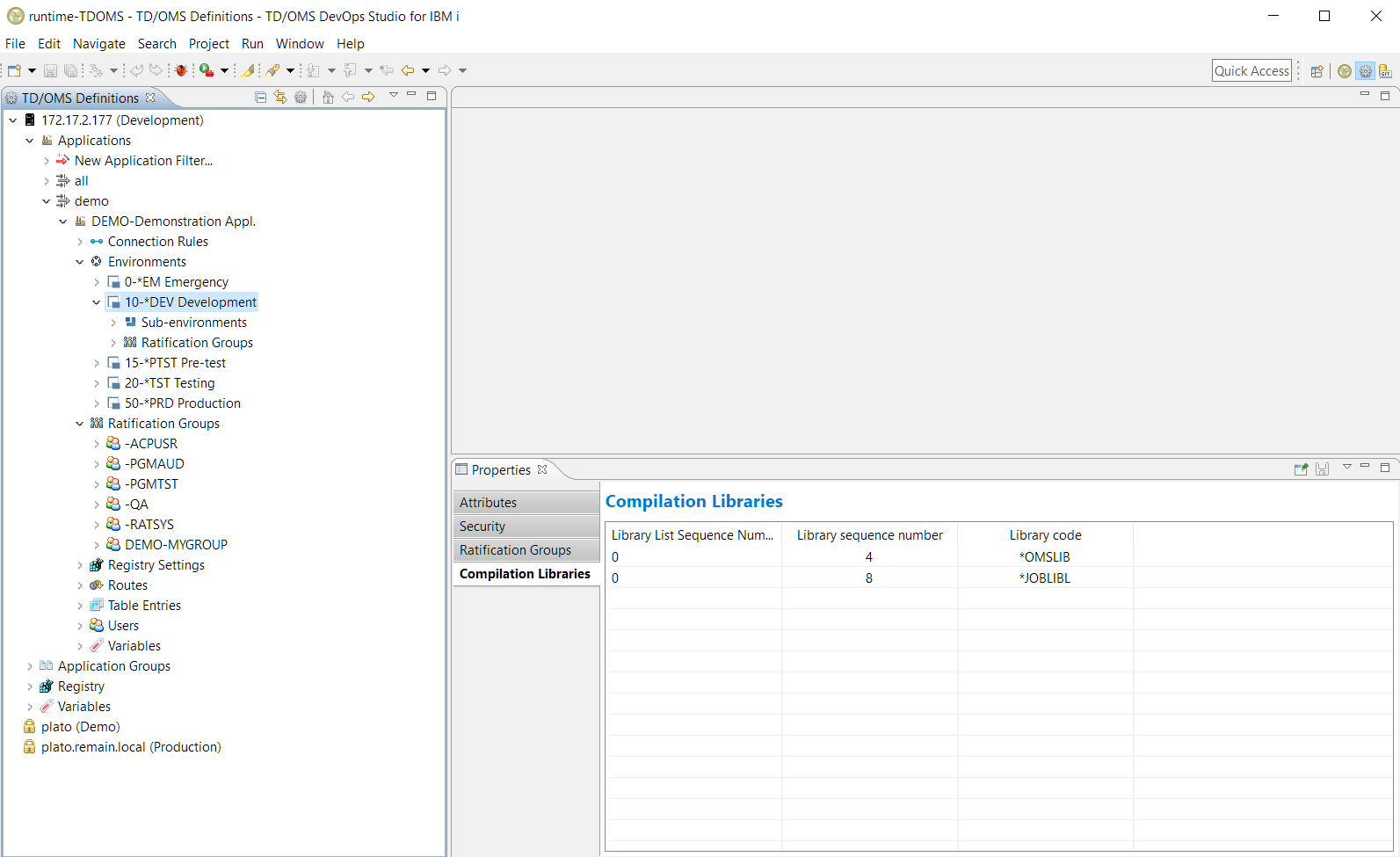Click the Open Perspective icon
The height and width of the screenshot is (857, 1400).
pos(1317,71)
